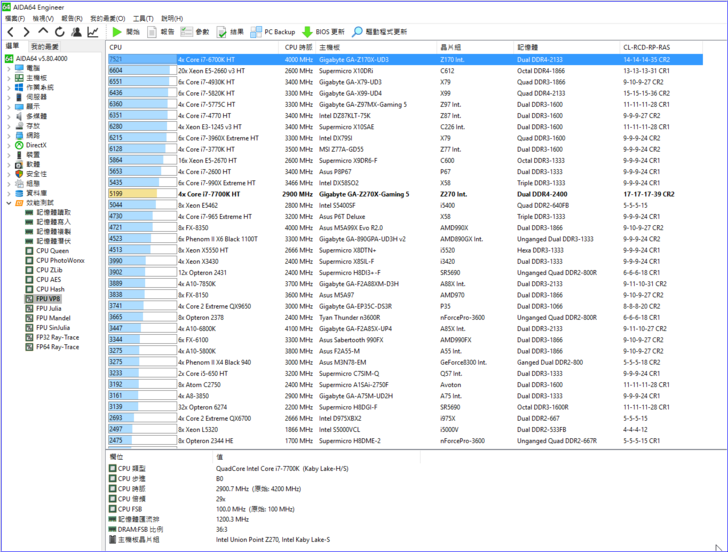Click the green 開始 start button
Screen dimensions: 728x552
(125, 32)
